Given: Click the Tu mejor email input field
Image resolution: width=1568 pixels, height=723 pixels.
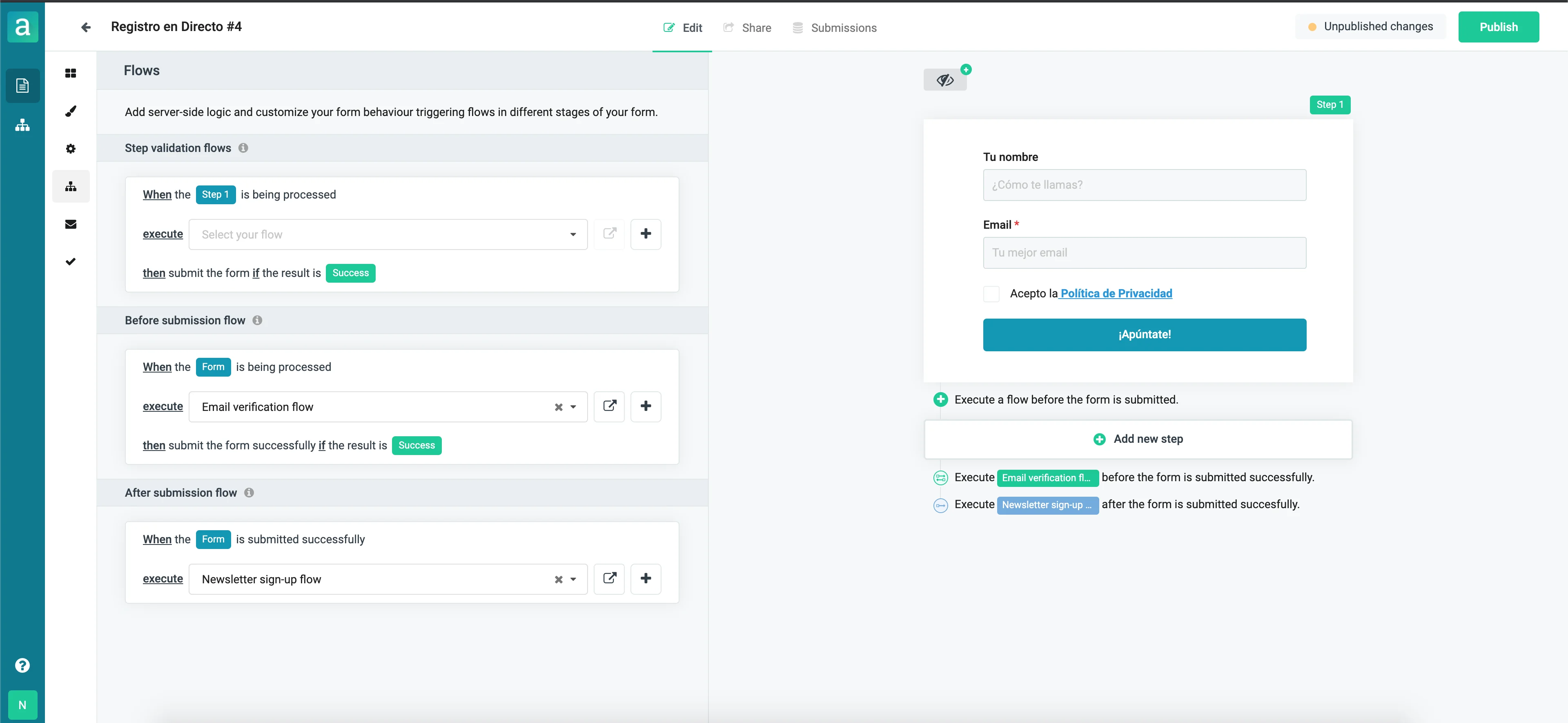Looking at the screenshot, I should pos(1144,253).
